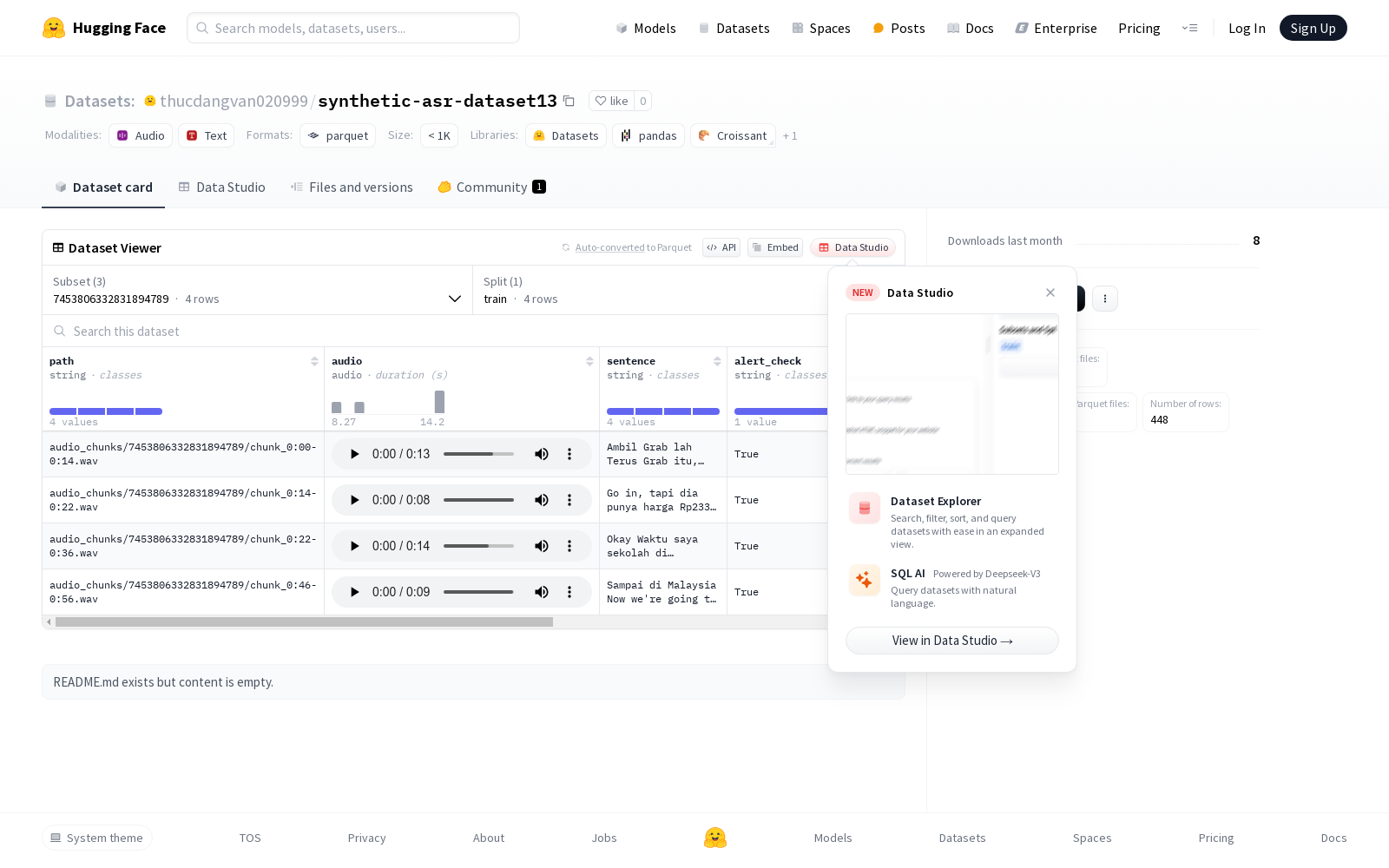
Task: Select the parquet format tag
Action: [338, 135]
